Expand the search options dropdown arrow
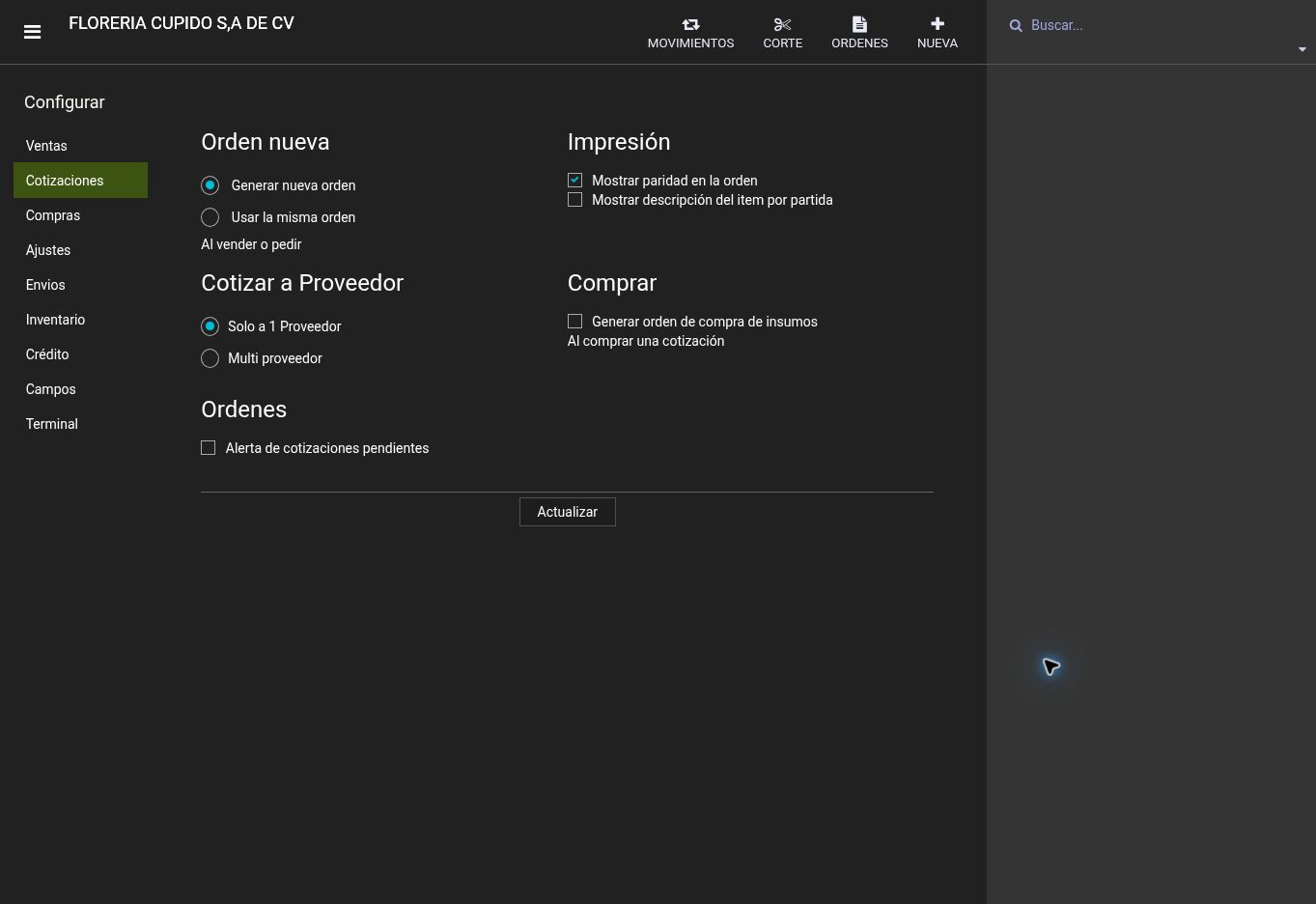1316x904 pixels. point(1302,49)
